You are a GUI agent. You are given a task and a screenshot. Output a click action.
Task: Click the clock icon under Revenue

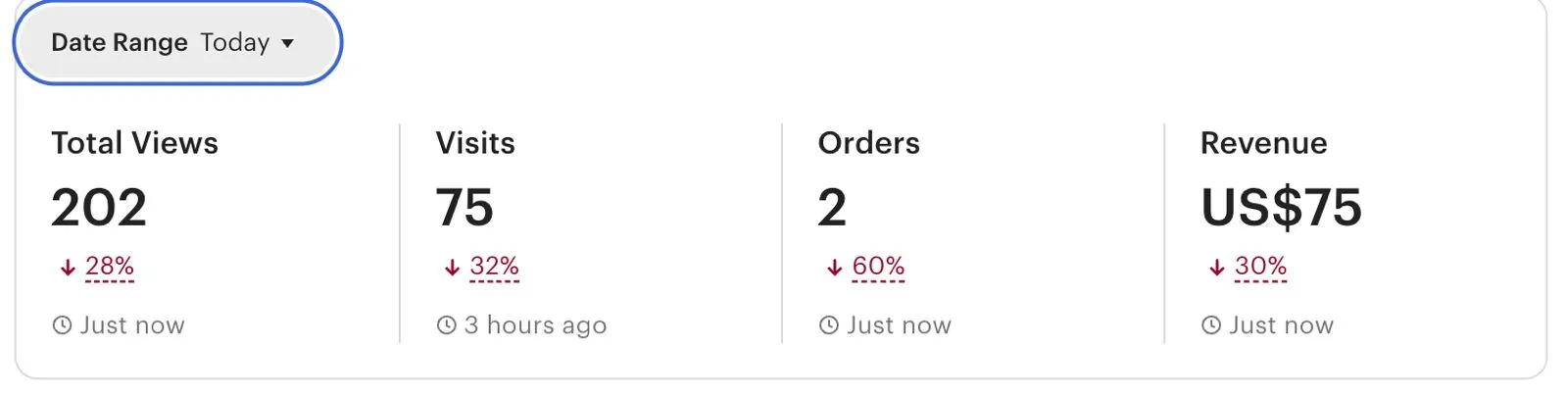point(1211,325)
